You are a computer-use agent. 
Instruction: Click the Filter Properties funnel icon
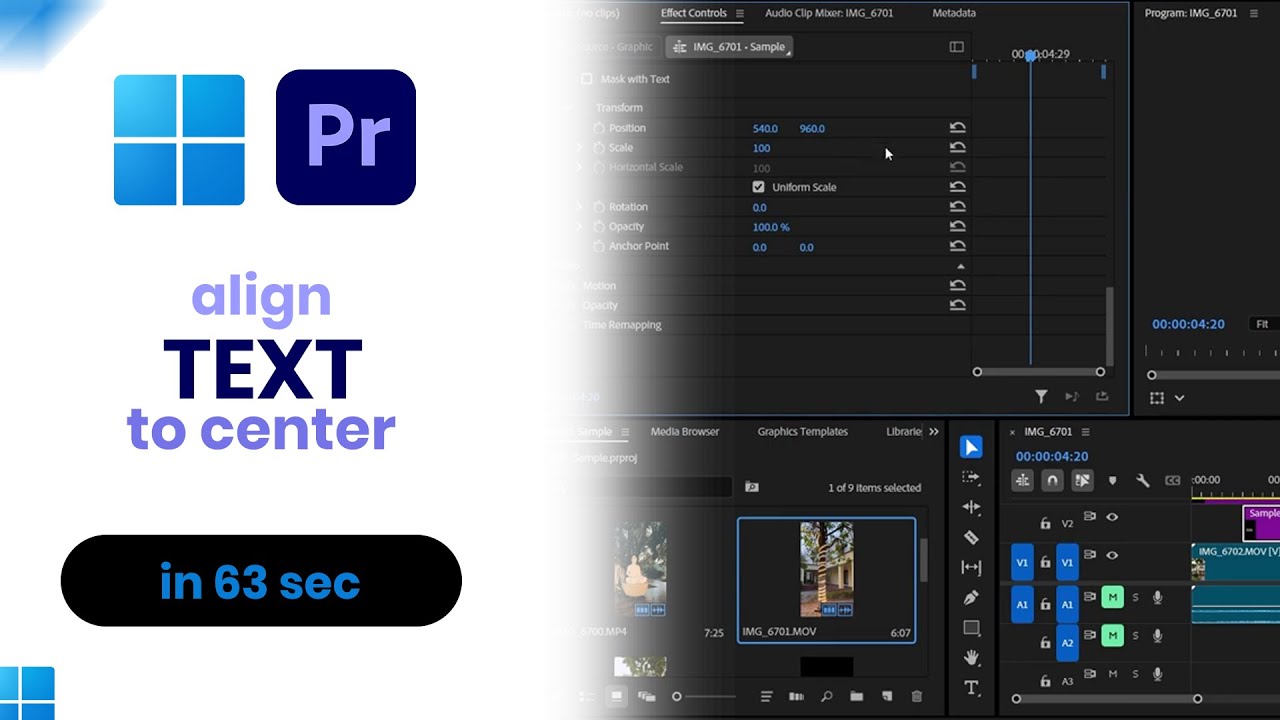click(1041, 397)
